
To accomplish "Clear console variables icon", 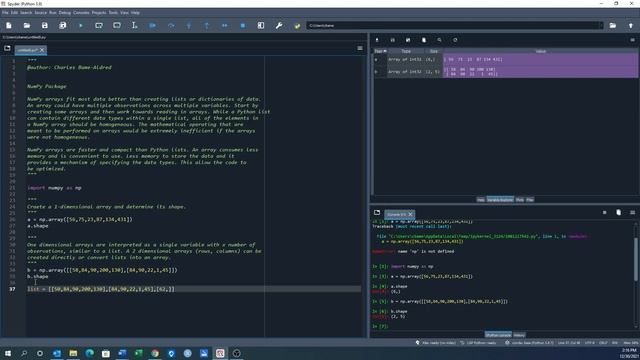I will click(x=618, y=213).
